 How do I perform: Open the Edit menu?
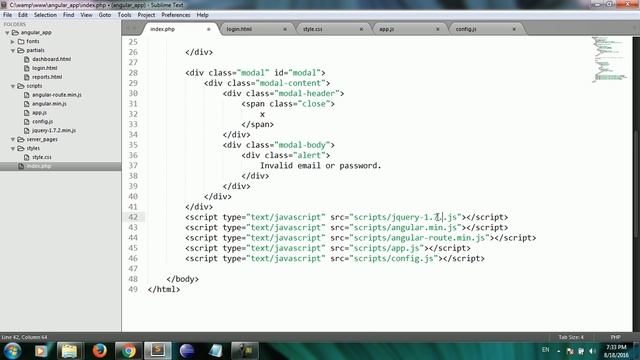23,15
